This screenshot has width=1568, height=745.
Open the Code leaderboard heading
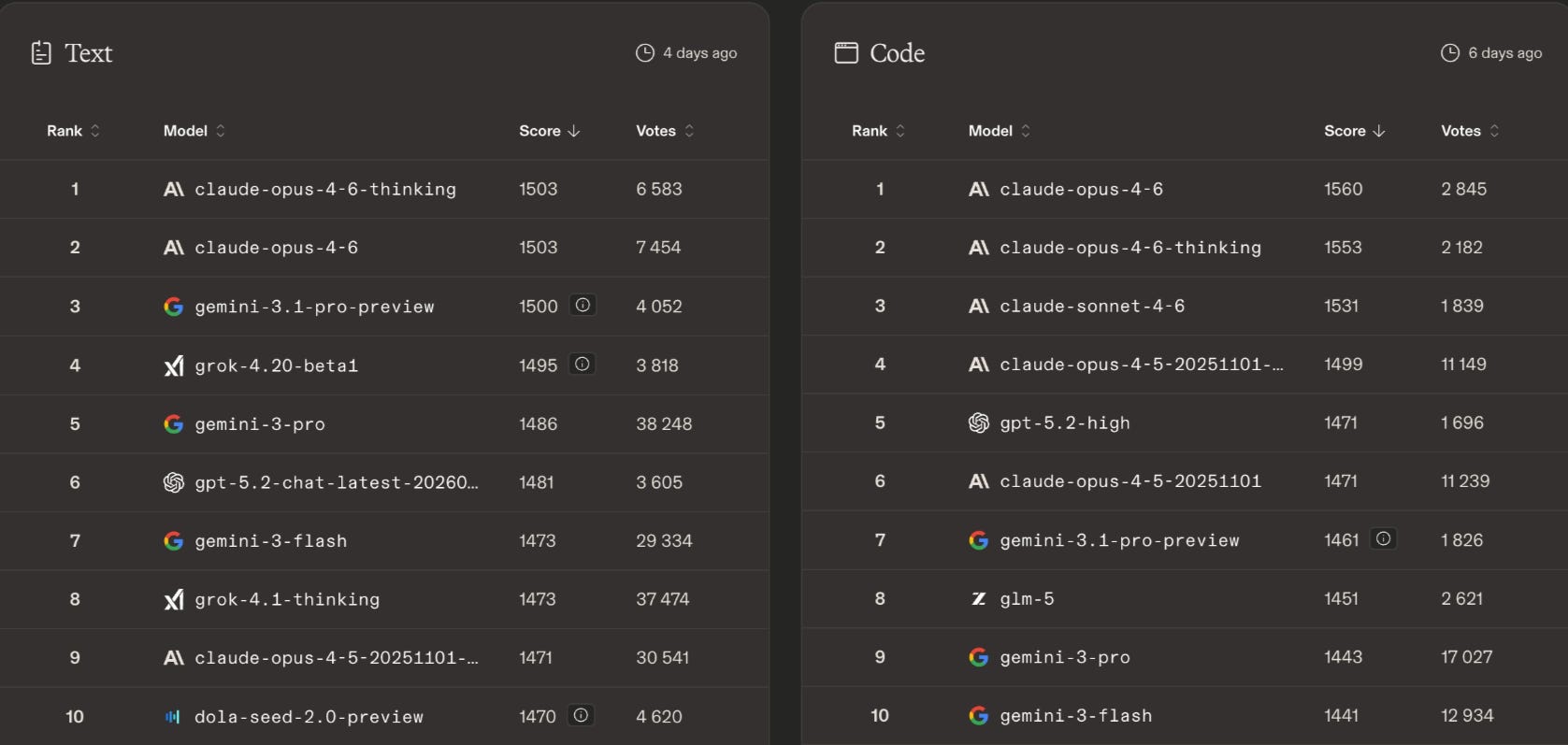coord(898,53)
